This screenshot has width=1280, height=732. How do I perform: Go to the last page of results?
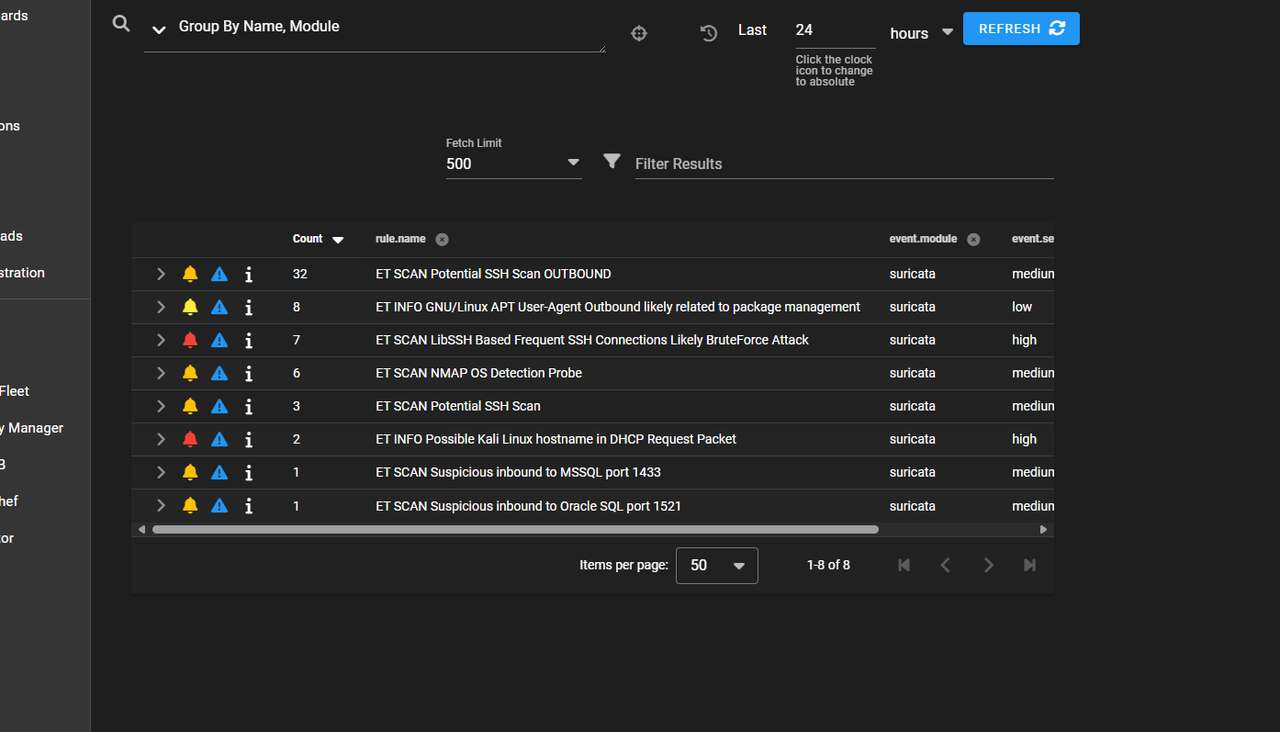click(1030, 565)
